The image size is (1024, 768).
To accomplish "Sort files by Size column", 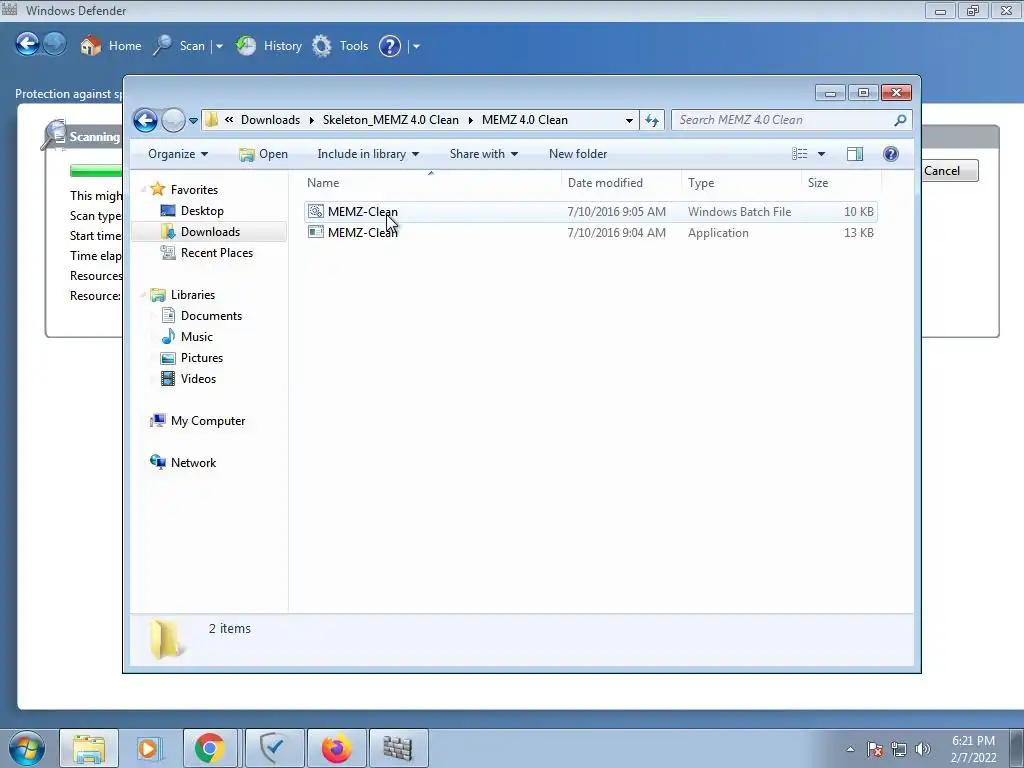I will click(841, 183).
